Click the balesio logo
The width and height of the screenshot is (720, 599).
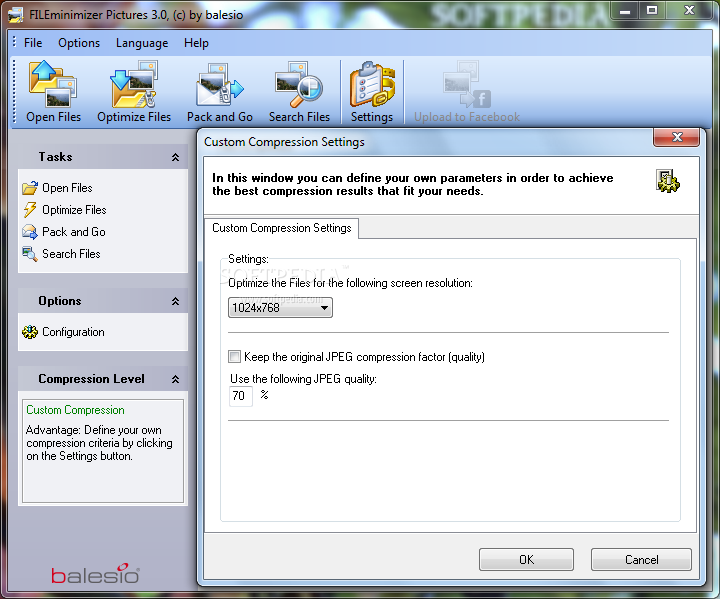click(96, 574)
